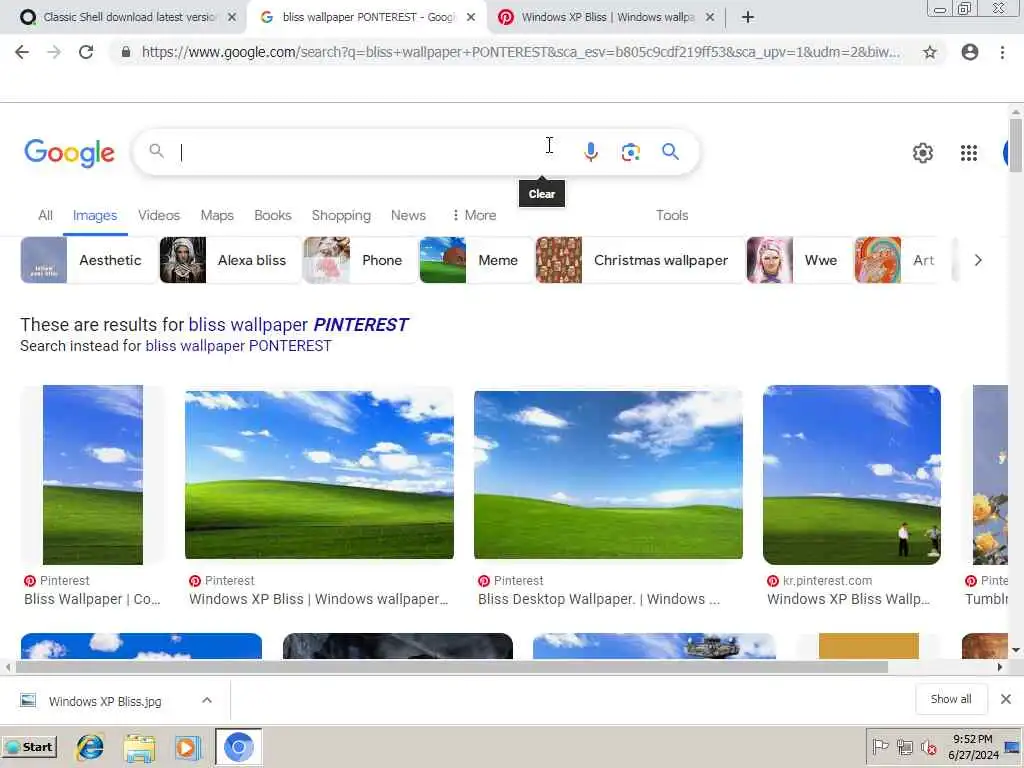Click the taskbar clock showing 9:52 PM
The height and width of the screenshot is (768, 1024).
[x=973, y=747]
